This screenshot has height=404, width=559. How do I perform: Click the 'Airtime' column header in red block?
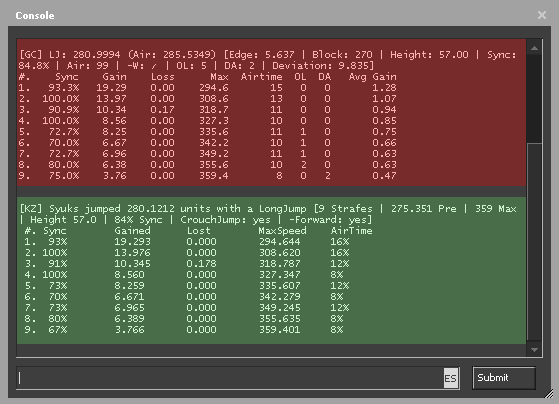click(x=261, y=77)
